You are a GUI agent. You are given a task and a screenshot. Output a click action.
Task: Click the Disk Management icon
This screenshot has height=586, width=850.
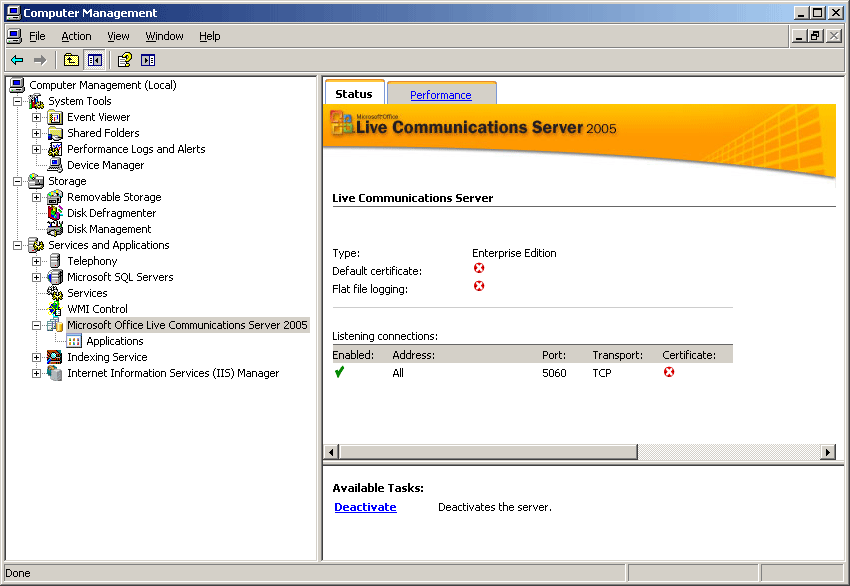[x=55, y=229]
